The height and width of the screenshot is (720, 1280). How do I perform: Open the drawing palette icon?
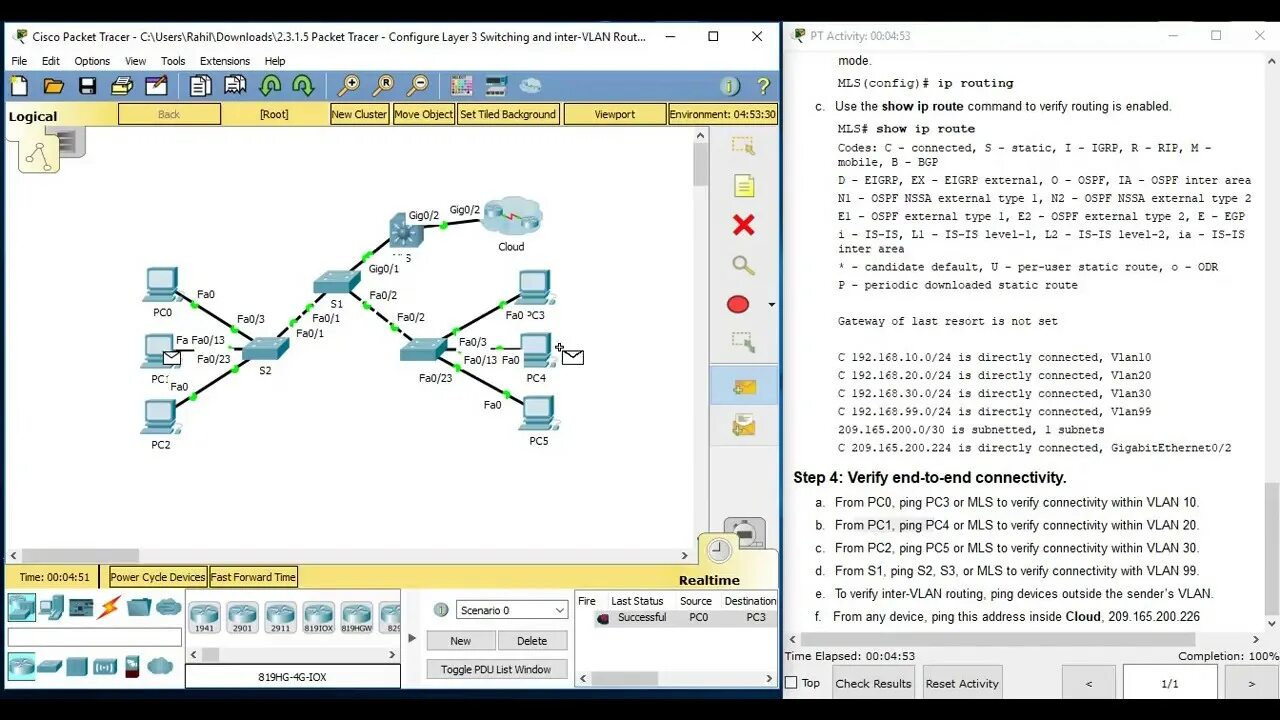click(x=461, y=86)
